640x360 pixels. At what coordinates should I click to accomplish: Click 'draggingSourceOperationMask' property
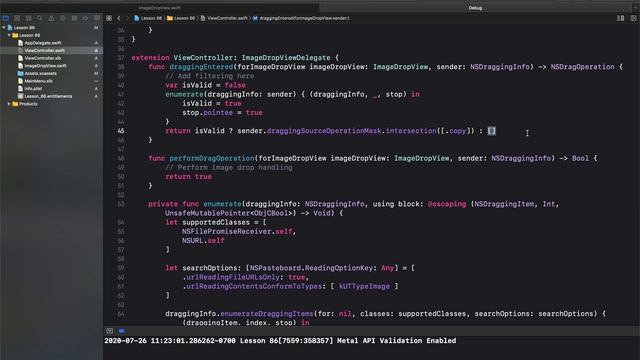tap(324, 131)
